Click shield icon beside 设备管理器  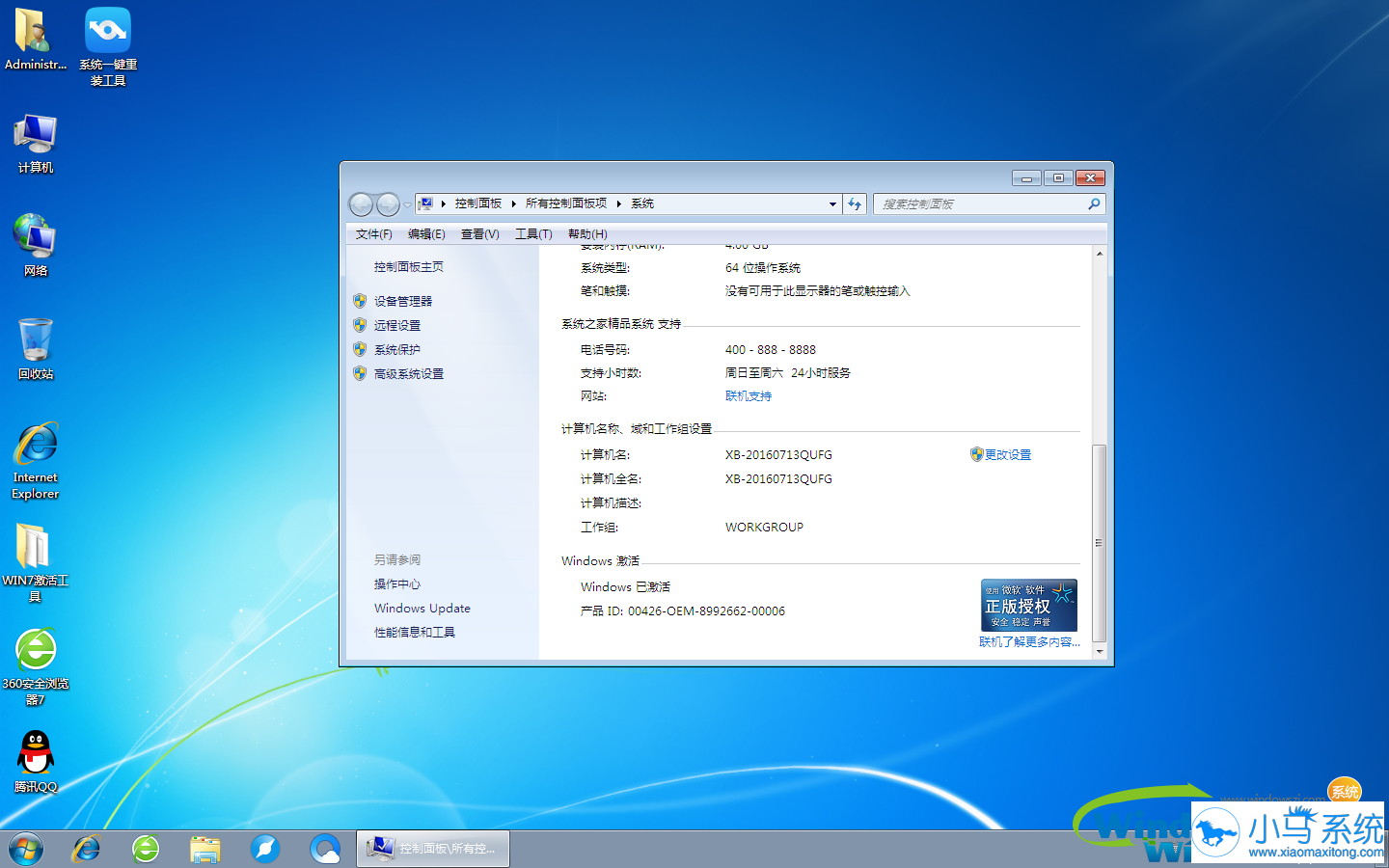pos(360,302)
